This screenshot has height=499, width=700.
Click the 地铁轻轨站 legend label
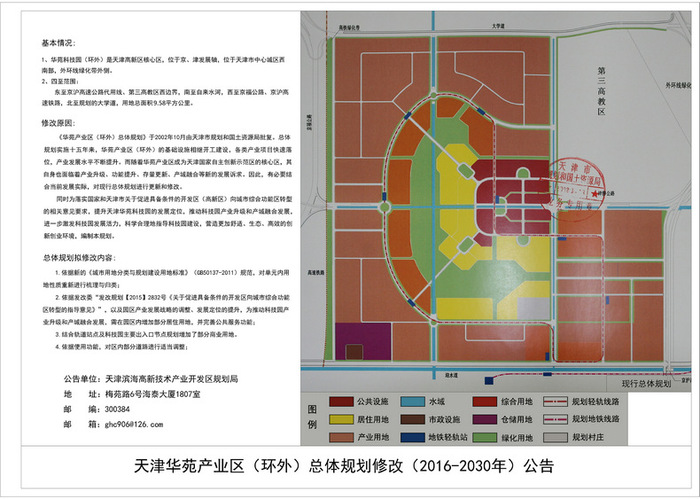point(448,437)
